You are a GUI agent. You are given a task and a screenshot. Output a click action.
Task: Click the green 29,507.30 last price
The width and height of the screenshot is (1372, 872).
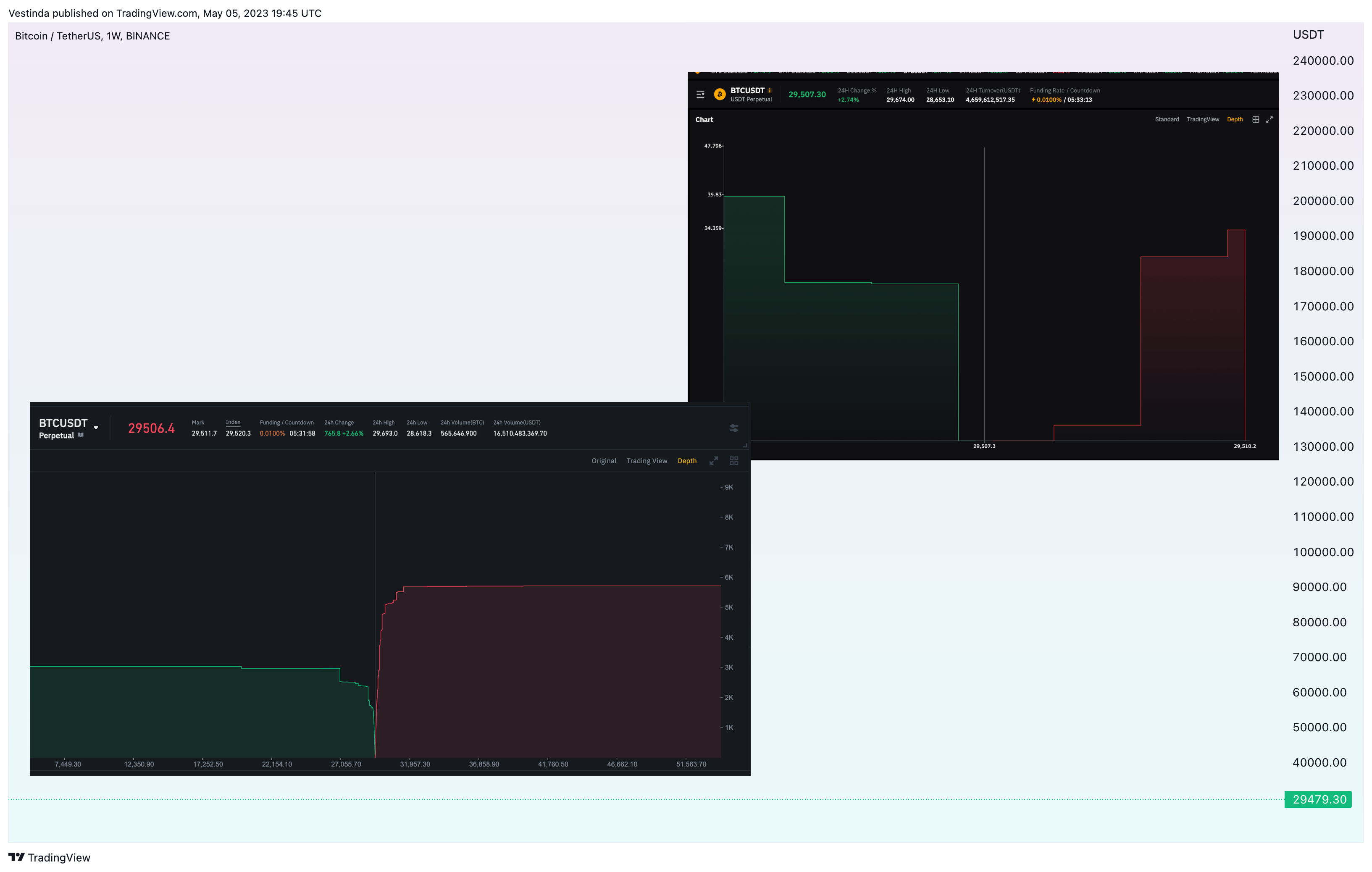pyautogui.click(x=807, y=95)
